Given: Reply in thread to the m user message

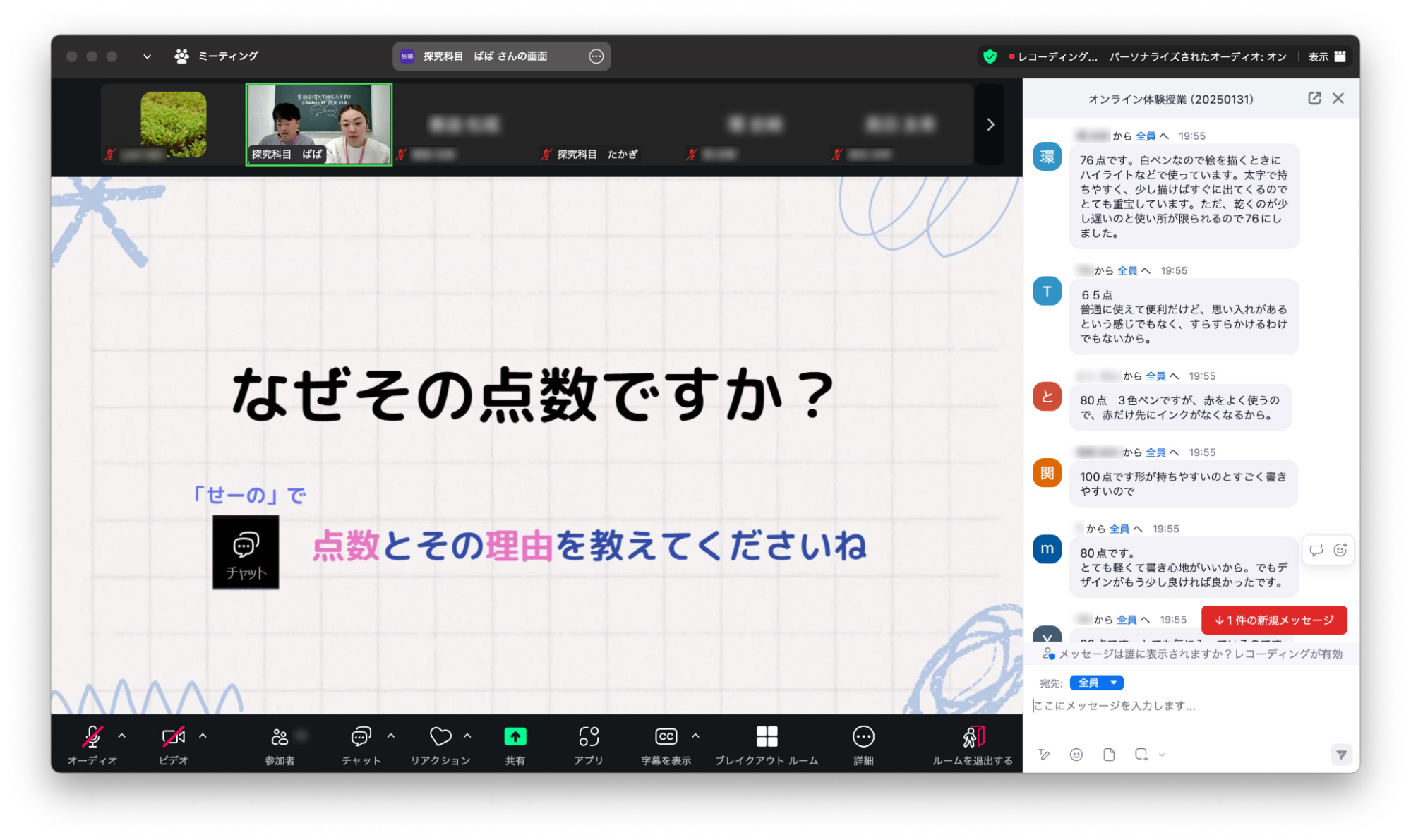Looking at the screenshot, I should [1316, 550].
